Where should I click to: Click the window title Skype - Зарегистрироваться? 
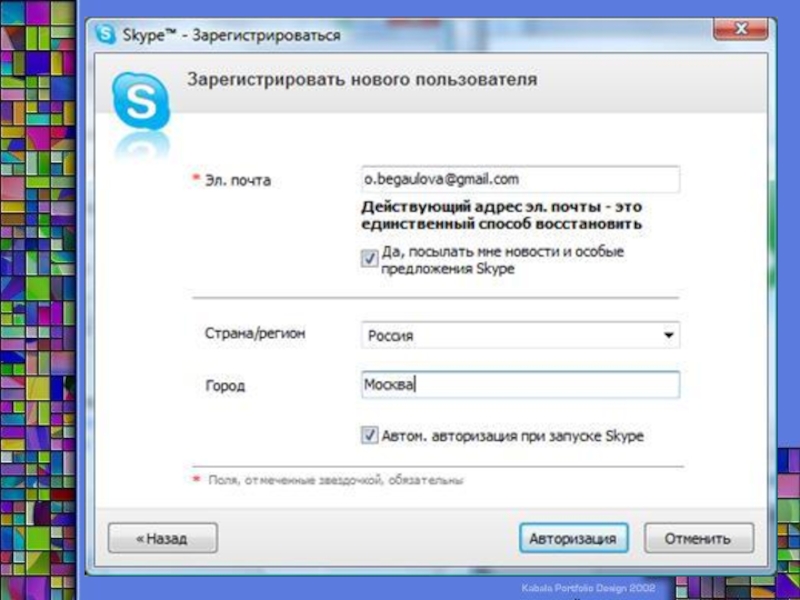[x=231, y=35]
